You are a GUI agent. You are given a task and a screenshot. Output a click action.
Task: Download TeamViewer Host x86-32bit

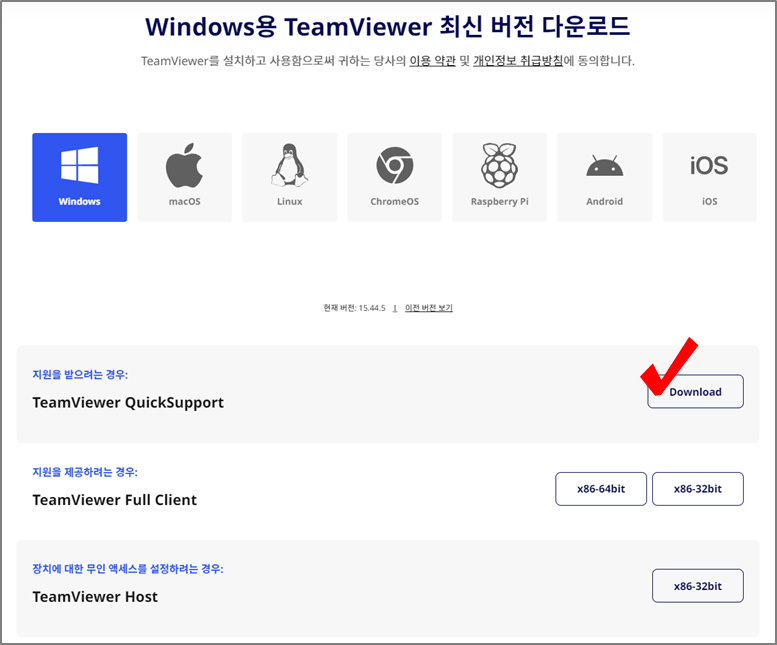[x=698, y=586]
